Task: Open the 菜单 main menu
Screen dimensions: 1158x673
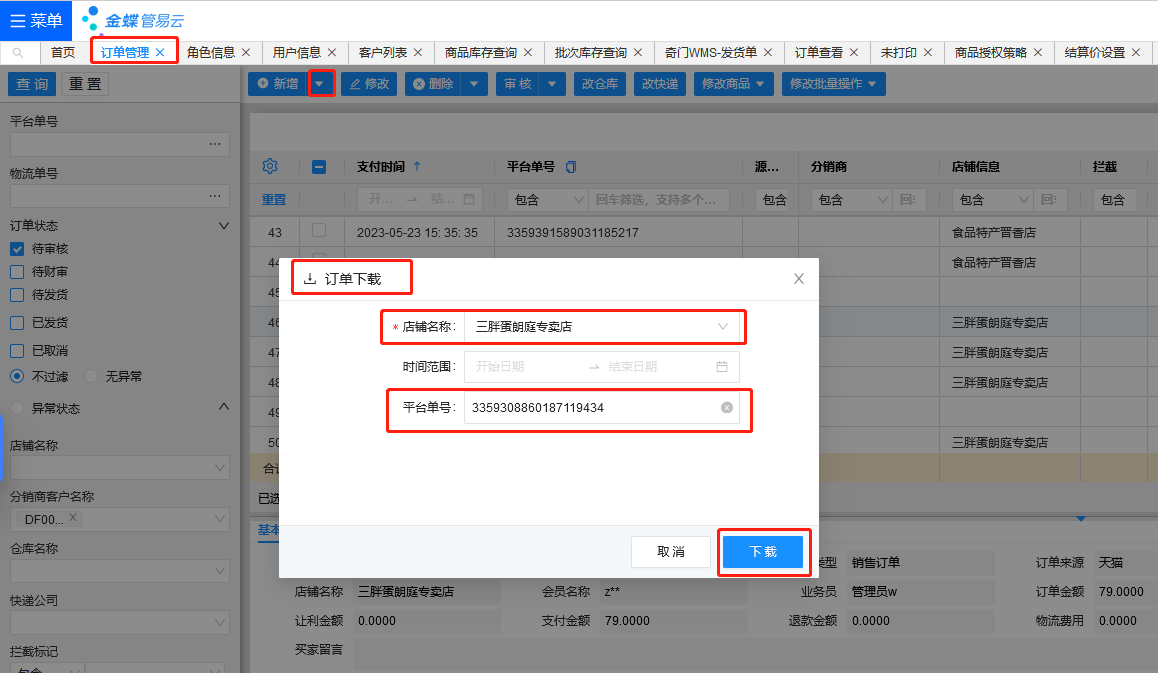Action: coord(36,21)
